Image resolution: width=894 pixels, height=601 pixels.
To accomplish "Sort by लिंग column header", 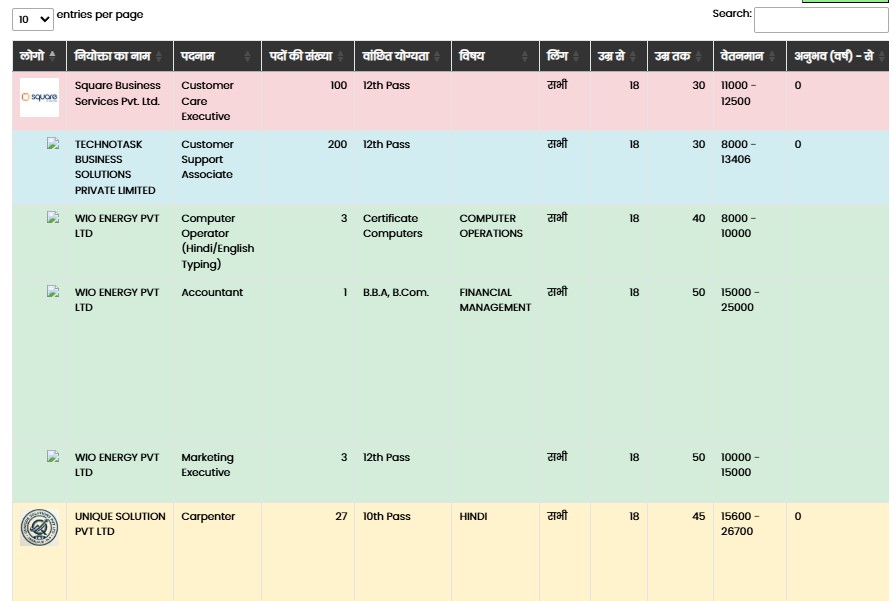I will click(x=564, y=56).
